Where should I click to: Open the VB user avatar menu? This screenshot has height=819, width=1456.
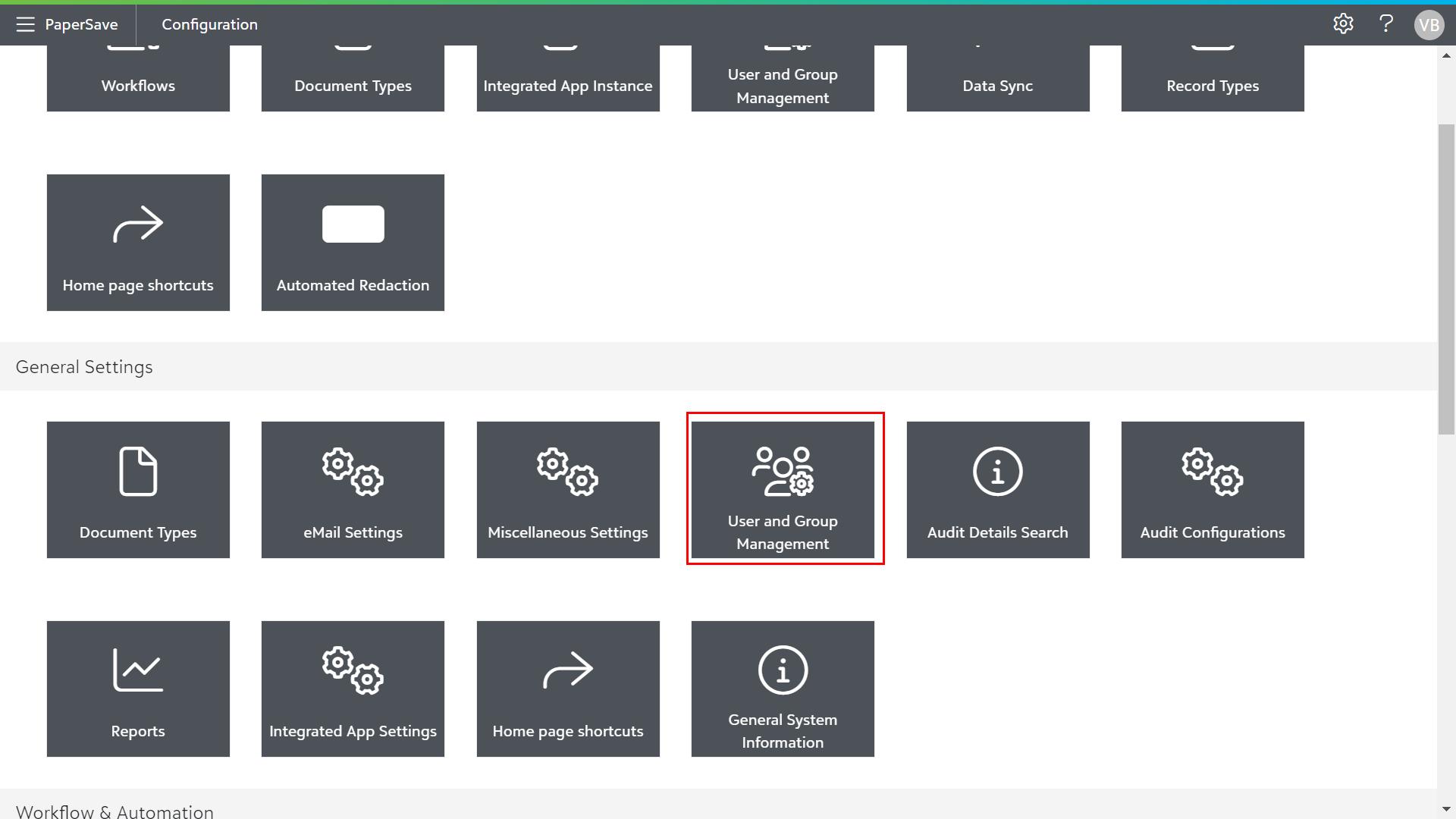(1429, 25)
